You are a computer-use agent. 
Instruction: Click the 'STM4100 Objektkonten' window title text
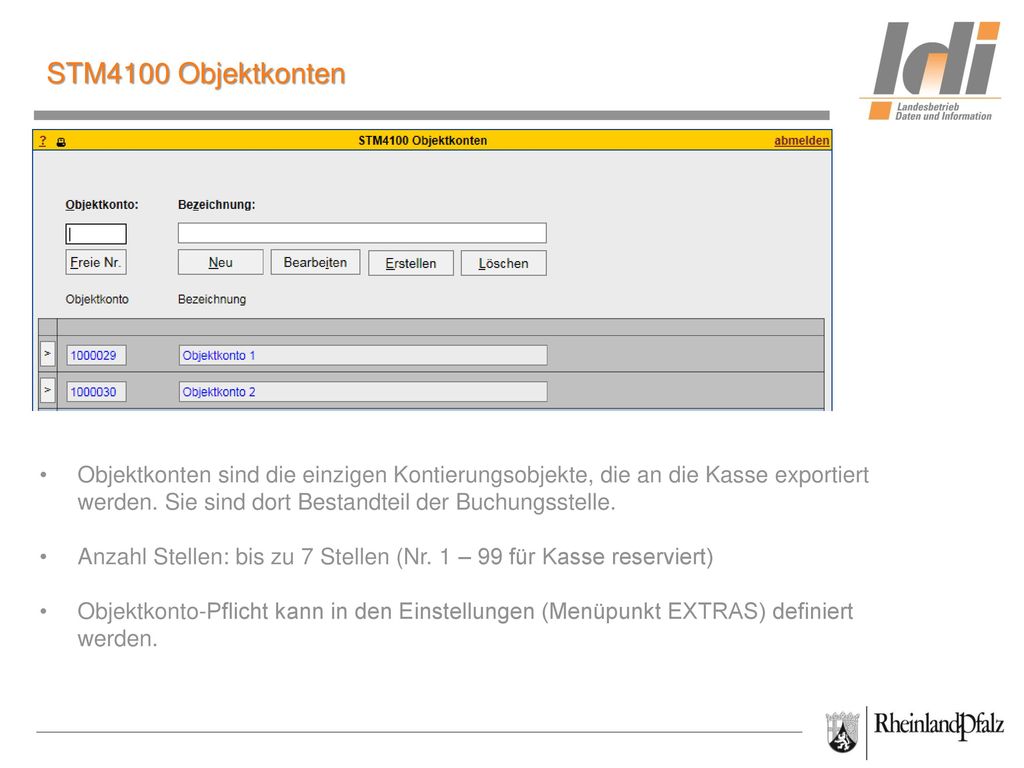point(423,140)
